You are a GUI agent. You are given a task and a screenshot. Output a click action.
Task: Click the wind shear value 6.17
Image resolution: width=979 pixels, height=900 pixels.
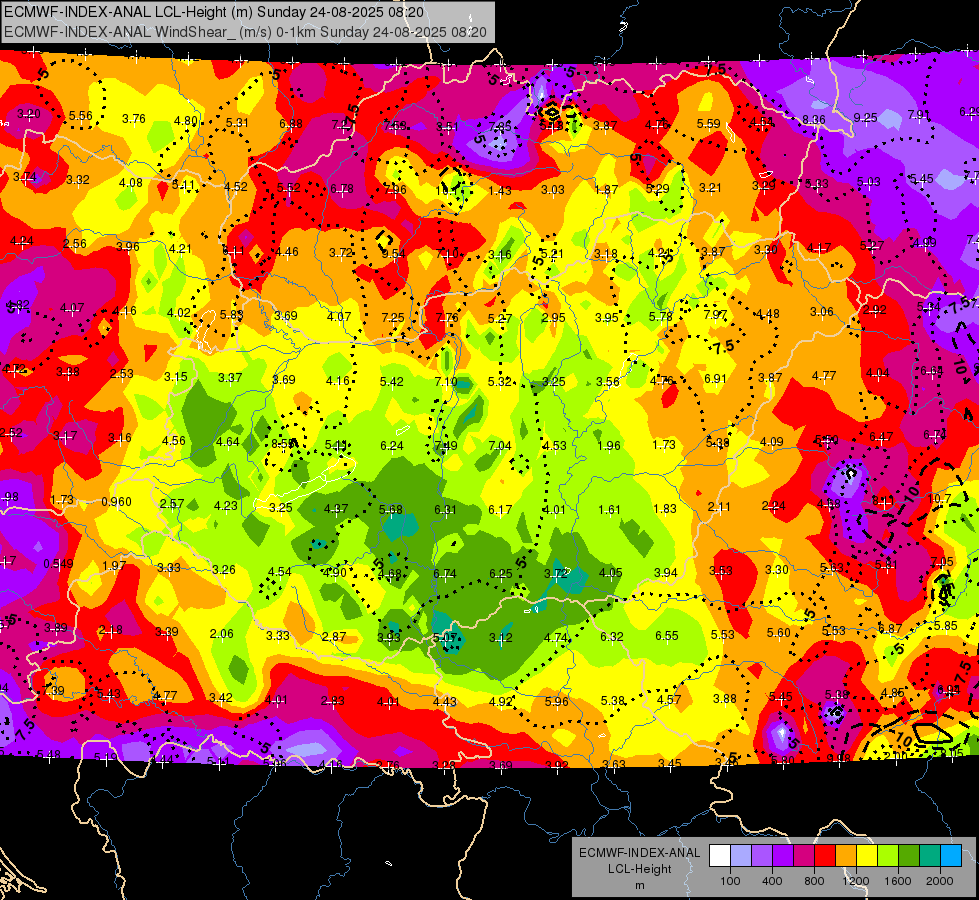tap(500, 510)
